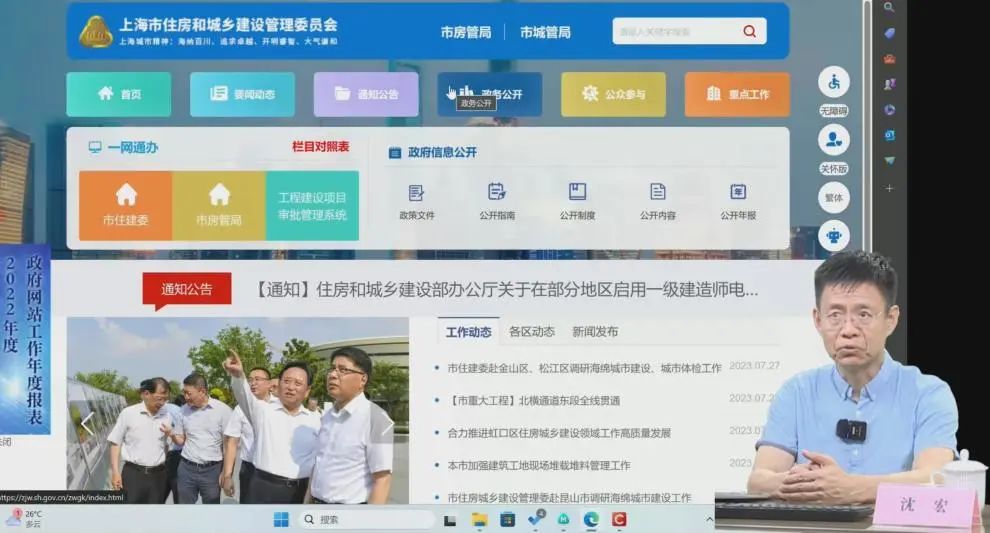Click the 无障碍 accessibility icon
Viewport: 990px width, 533px height.
(x=833, y=82)
